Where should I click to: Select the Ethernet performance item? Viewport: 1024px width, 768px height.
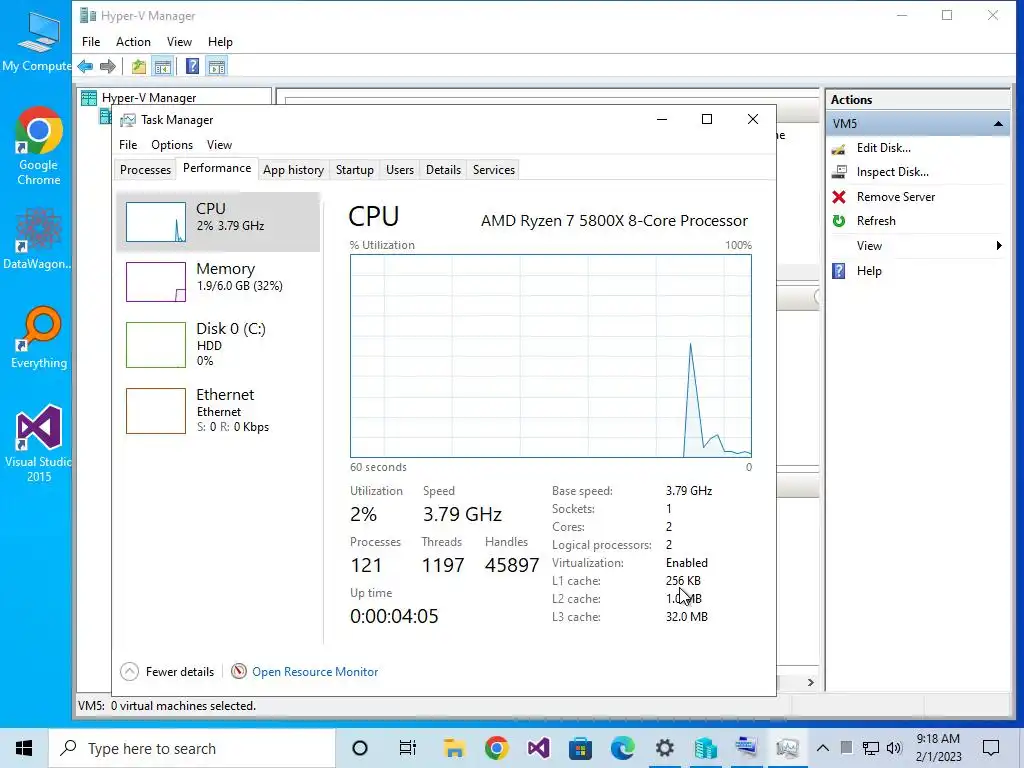coord(218,411)
